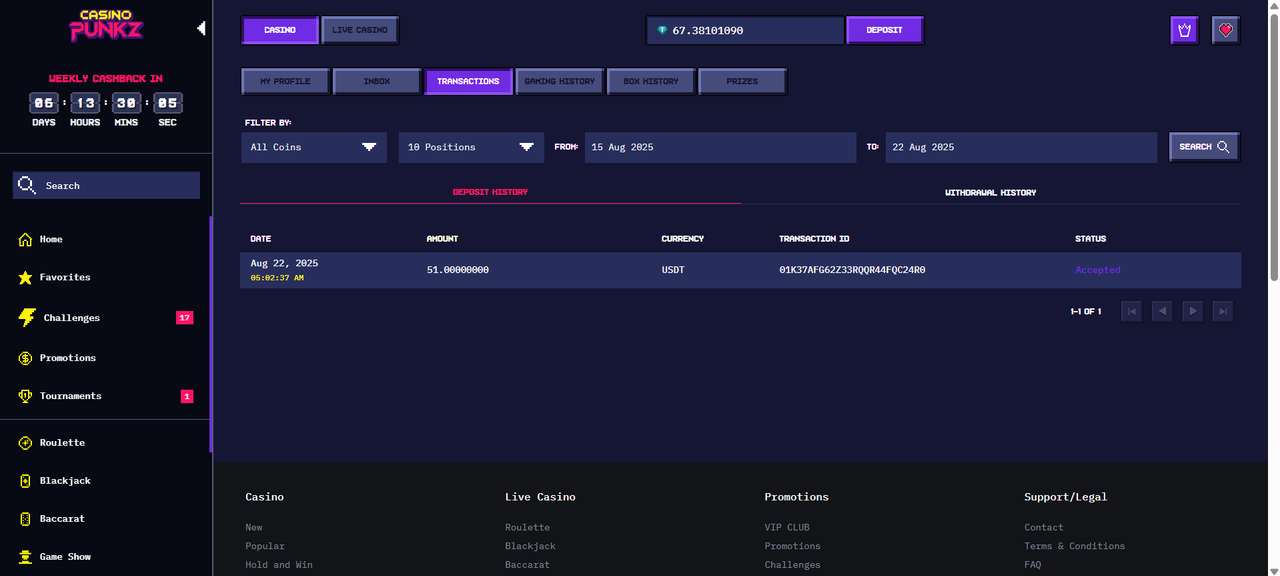Open the crown VIP icon button
This screenshot has width=1280, height=576.
point(1185,30)
